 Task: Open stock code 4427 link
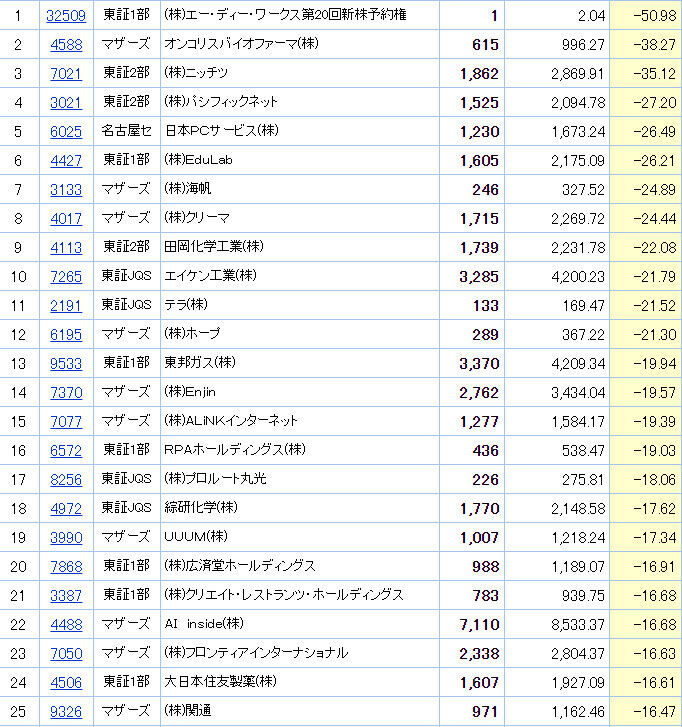(x=66, y=161)
